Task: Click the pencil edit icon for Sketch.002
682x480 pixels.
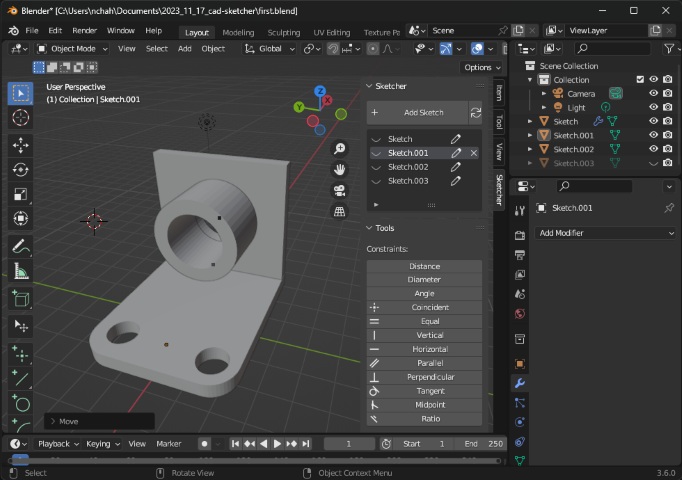Action: coord(456,167)
